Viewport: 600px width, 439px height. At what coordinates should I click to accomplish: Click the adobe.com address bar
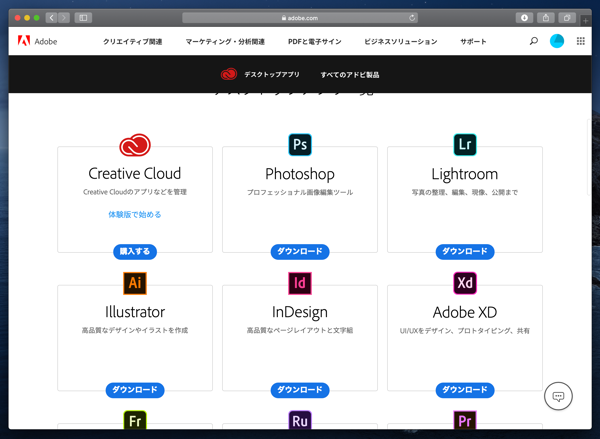click(x=300, y=18)
